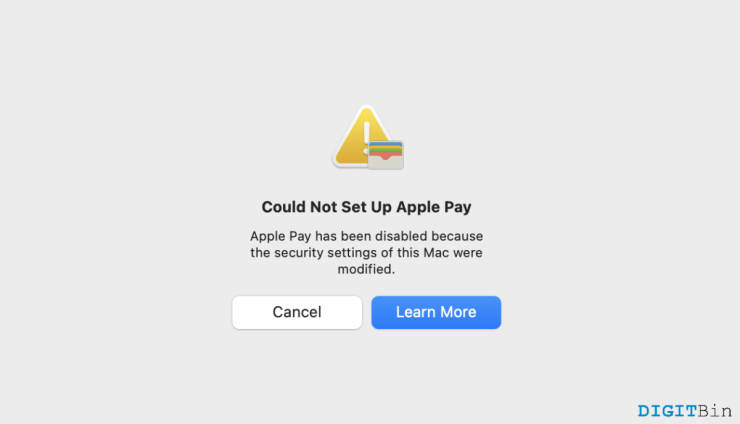The height and width of the screenshot is (424, 740).
Task: Click the words Apple Pay in the heading
Action: pyautogui.click(x=434, y=207)
